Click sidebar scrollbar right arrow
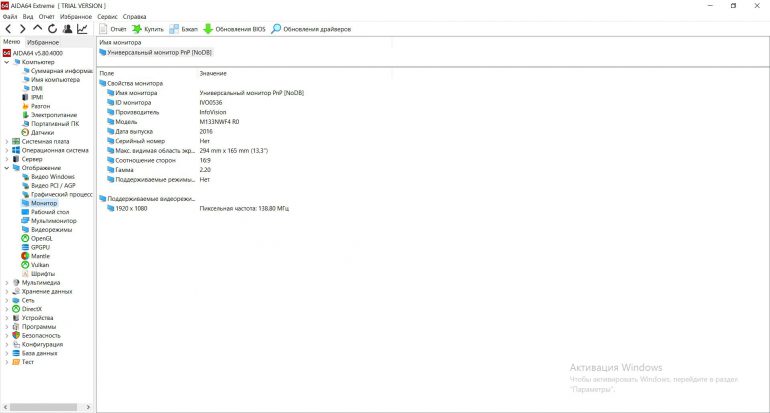Image resolution: width=770 pixels, height=413 pixels. coord(88,407)
